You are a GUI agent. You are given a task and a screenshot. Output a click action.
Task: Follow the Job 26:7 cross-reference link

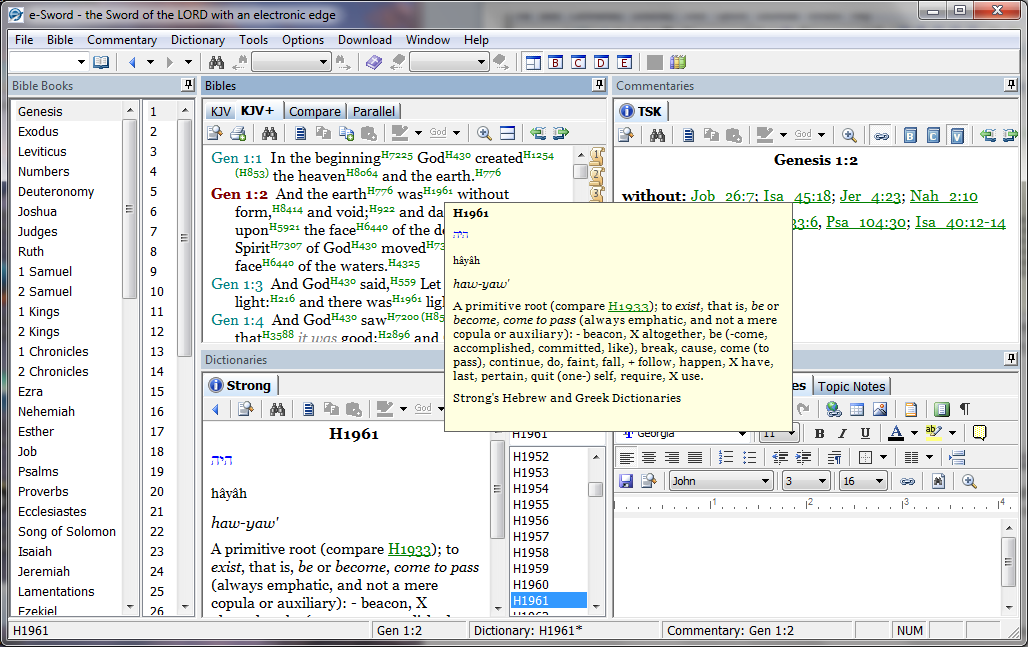[722, 196]
